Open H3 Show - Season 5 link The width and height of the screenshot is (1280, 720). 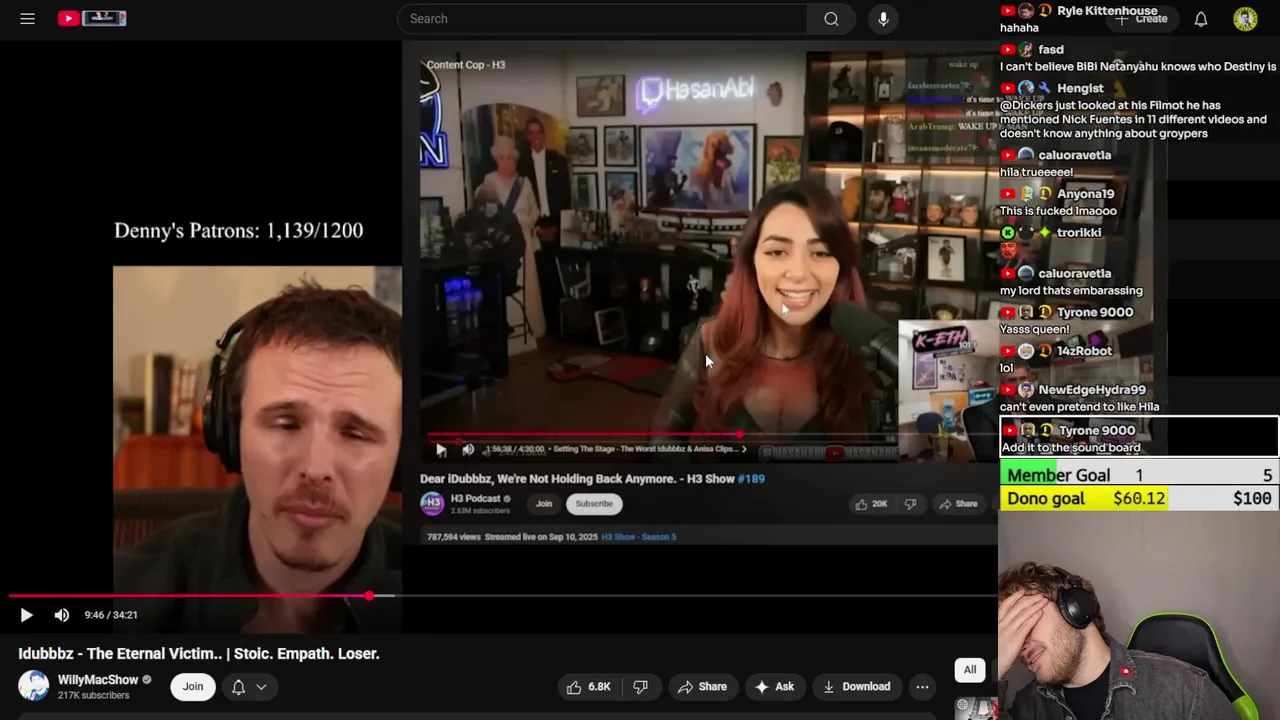tap(639, 537)
